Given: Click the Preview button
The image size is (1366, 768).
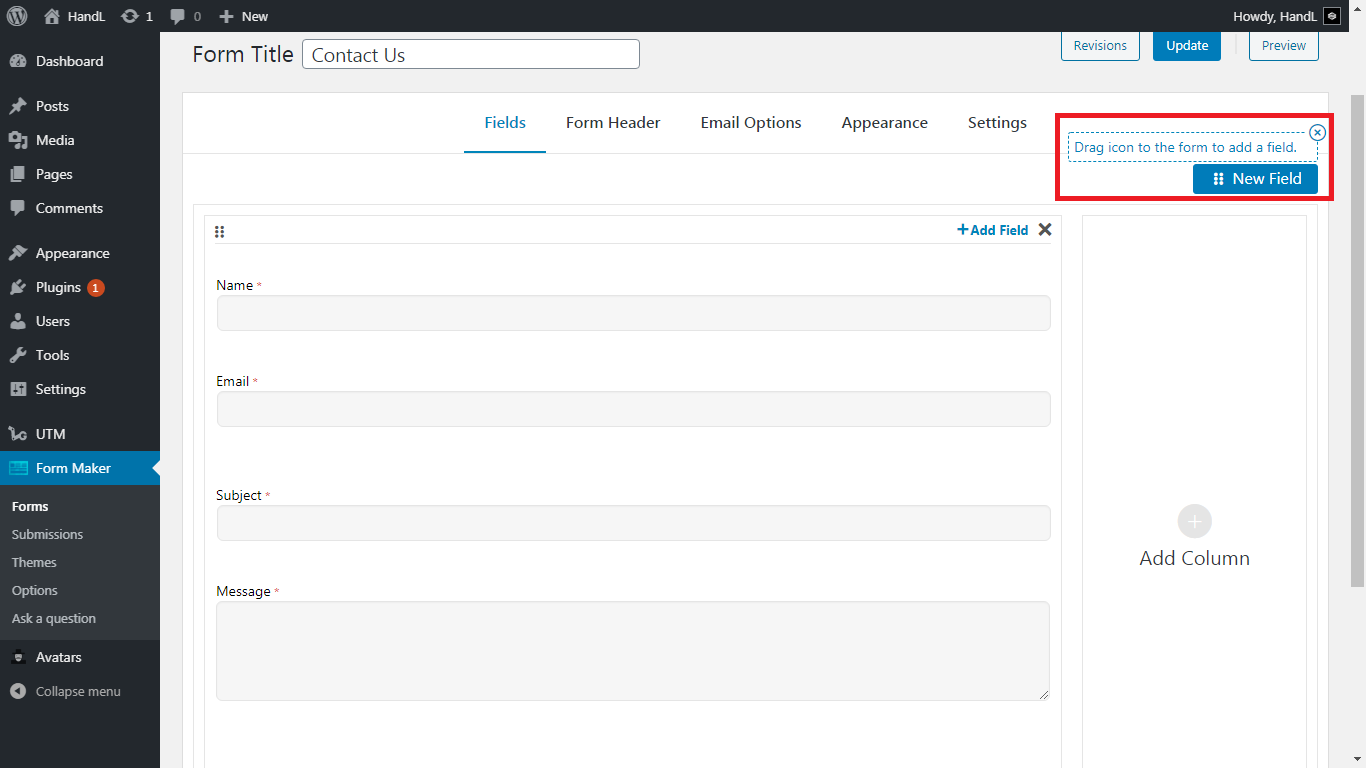Looking at the screenshot, I should click(x=1283, y=46).
